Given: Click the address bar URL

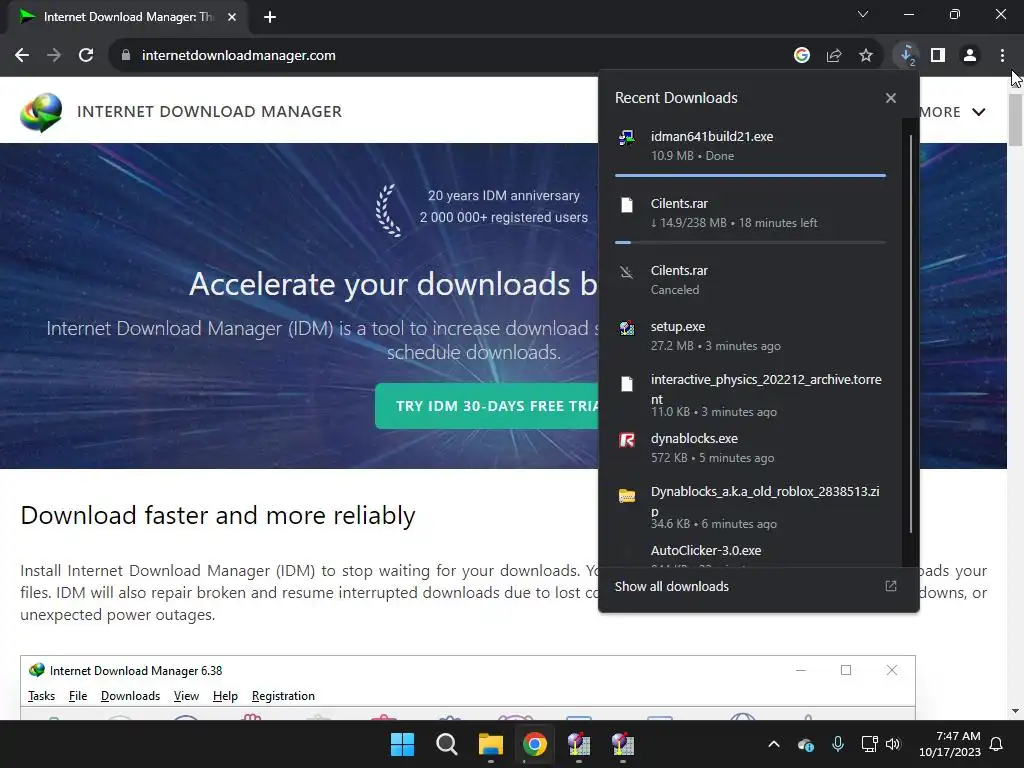Looking at the screenshot, I should 238,56.
